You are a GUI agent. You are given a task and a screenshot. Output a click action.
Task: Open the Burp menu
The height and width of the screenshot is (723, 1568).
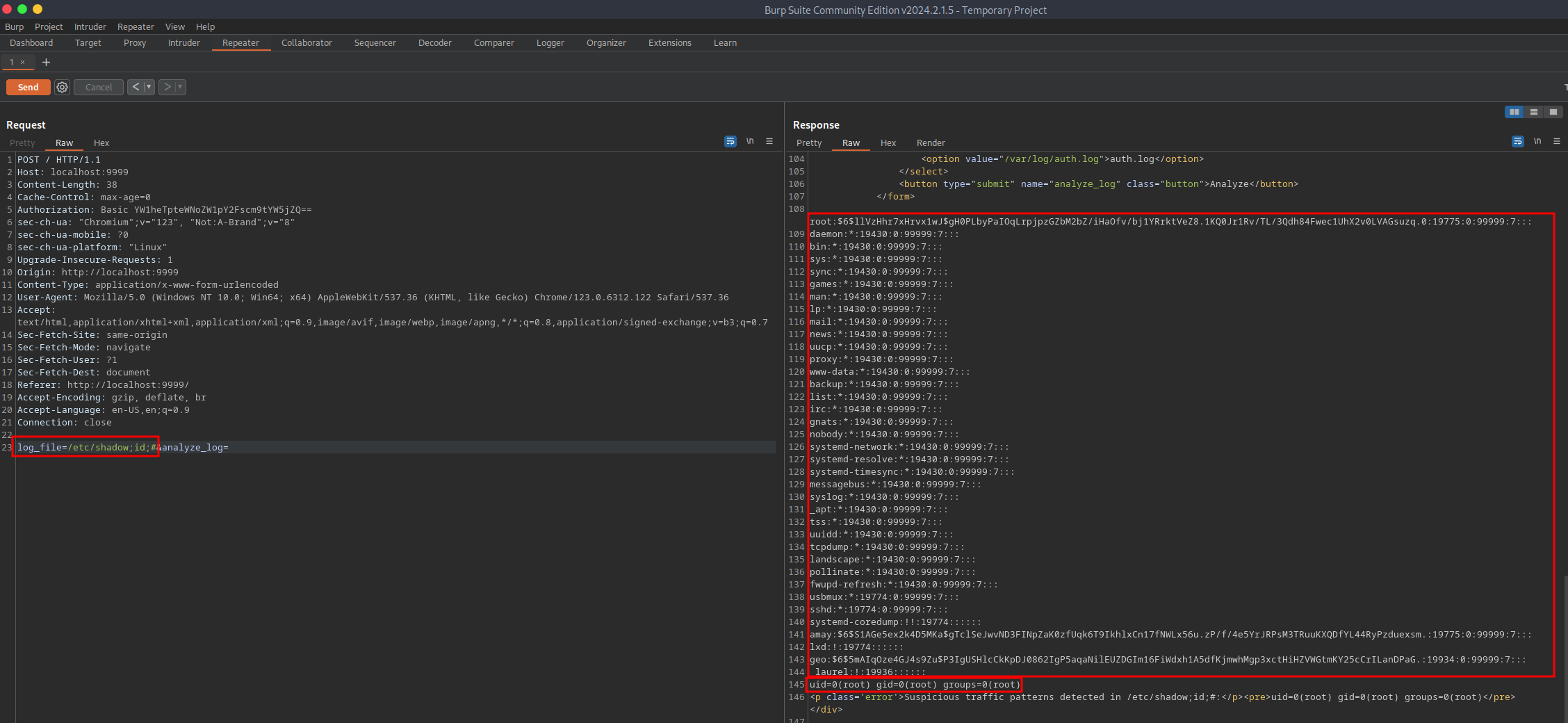coord(14,26)
